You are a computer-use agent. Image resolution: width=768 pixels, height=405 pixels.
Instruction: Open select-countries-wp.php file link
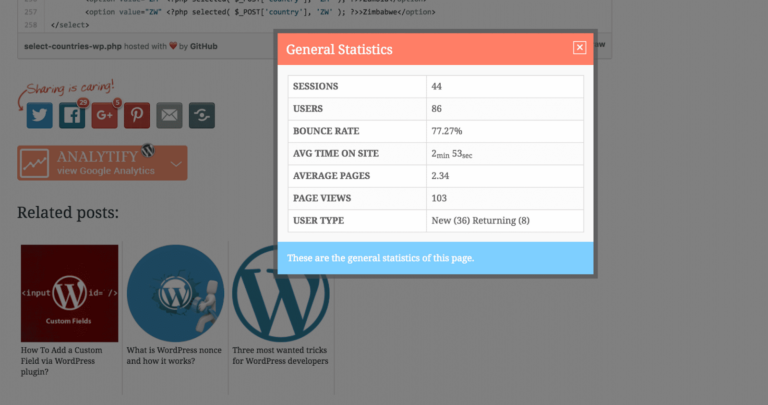pyautogui.click(x=72, y=46)
